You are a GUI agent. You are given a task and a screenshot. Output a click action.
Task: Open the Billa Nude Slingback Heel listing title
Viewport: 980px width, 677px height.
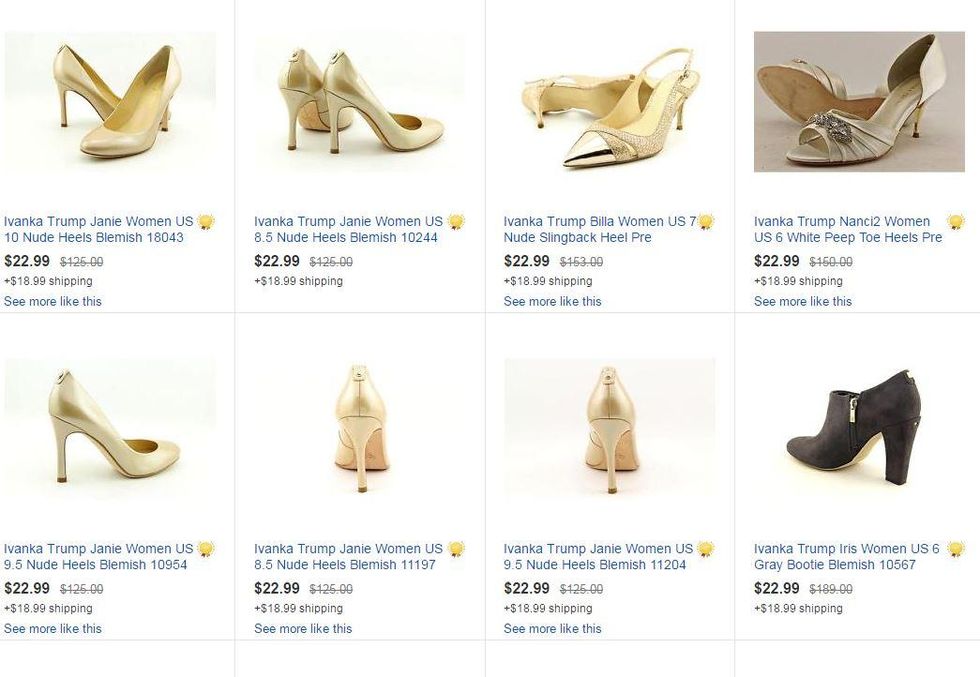coord(598,230)
